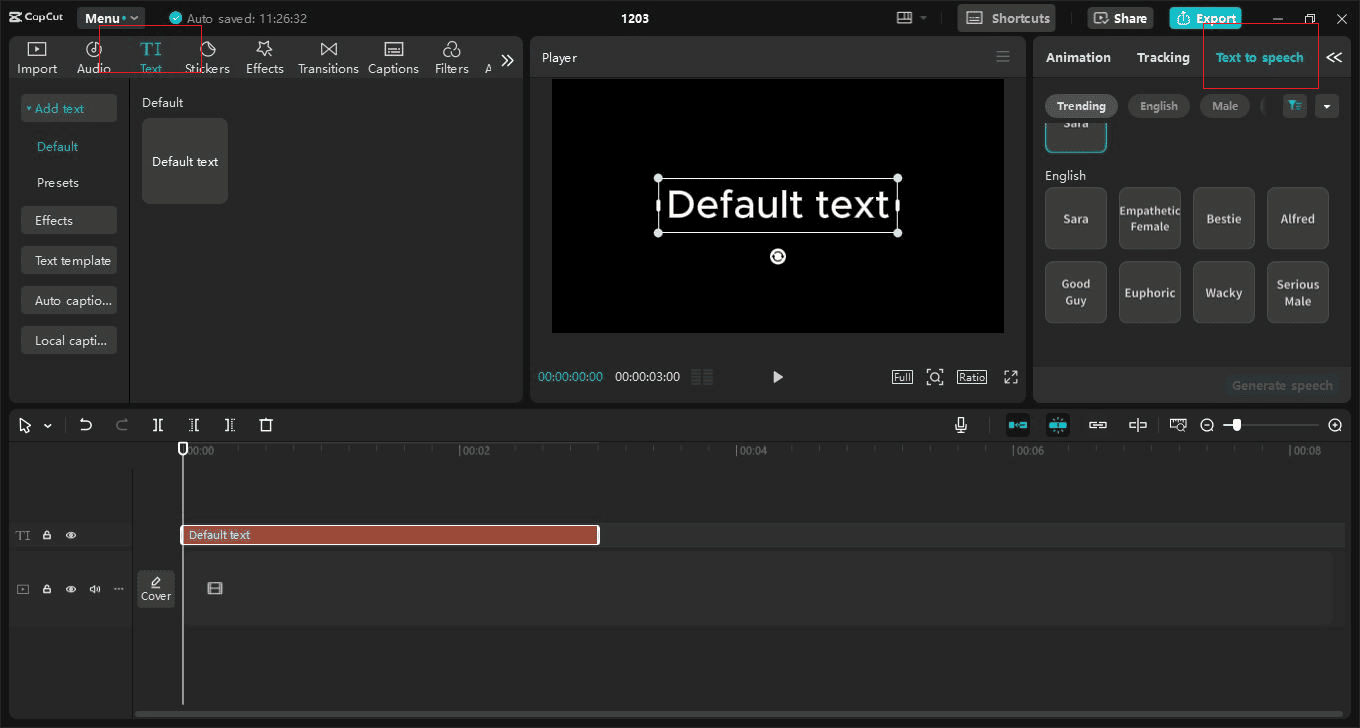Choose the Wacky voice
This screenshot has width=1360, height=728.
click(1224, 292)
